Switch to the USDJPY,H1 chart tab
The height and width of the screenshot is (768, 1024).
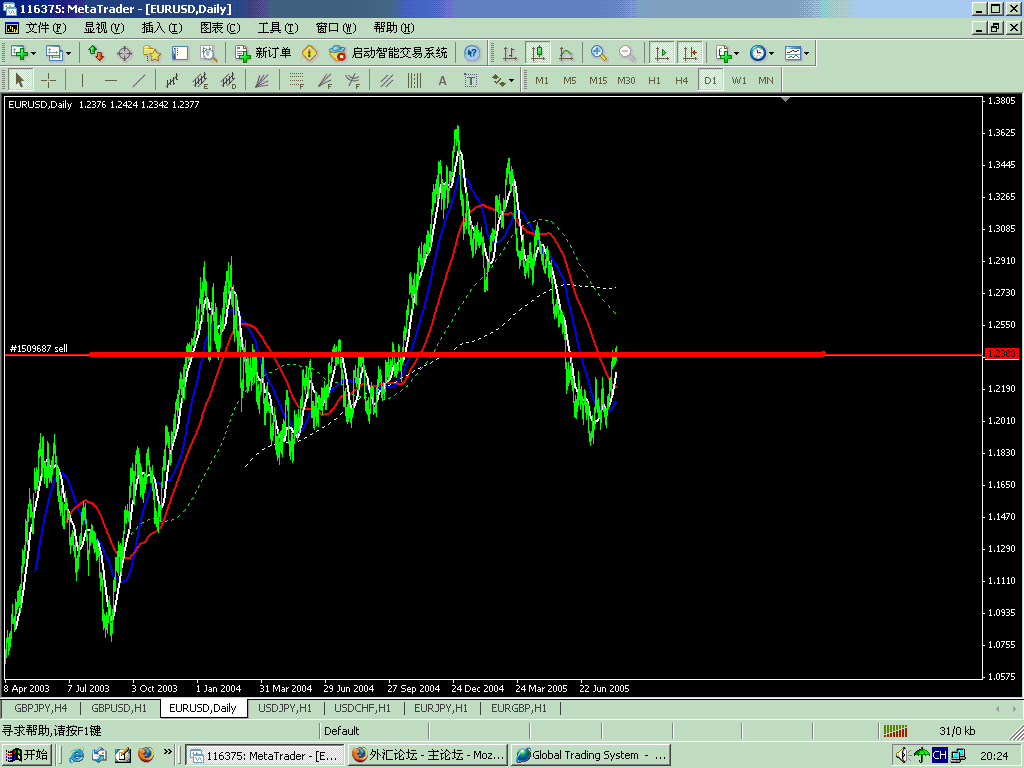tap(283, 708)
